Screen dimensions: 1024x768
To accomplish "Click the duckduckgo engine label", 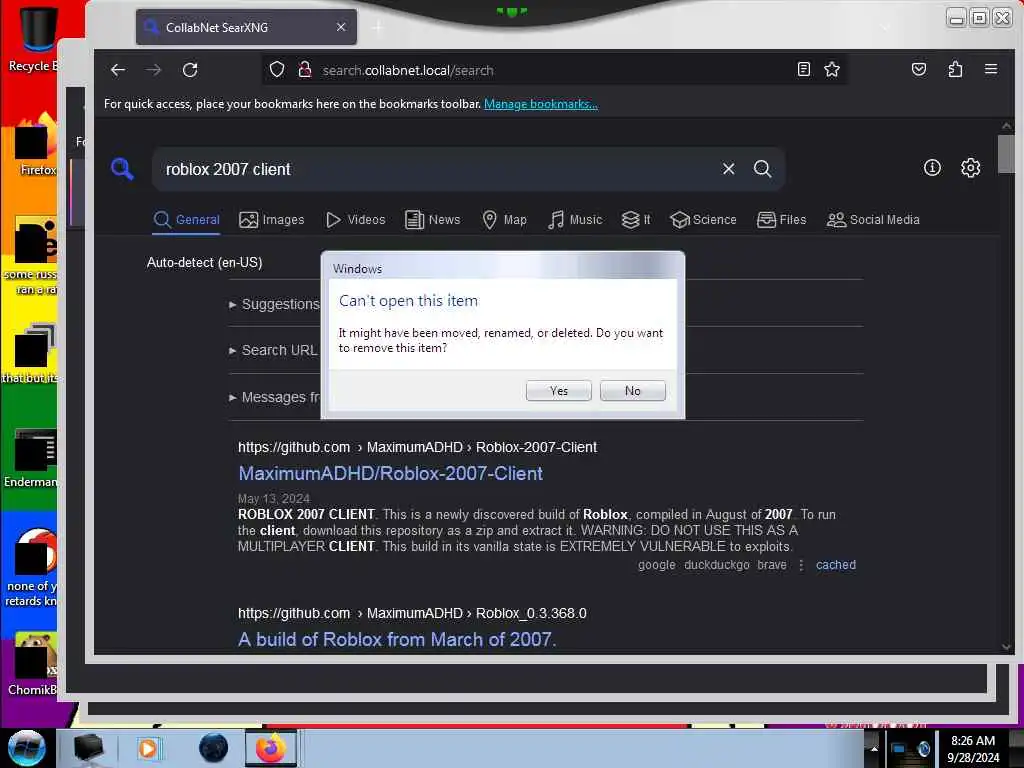I will click(x=716, y=565).
